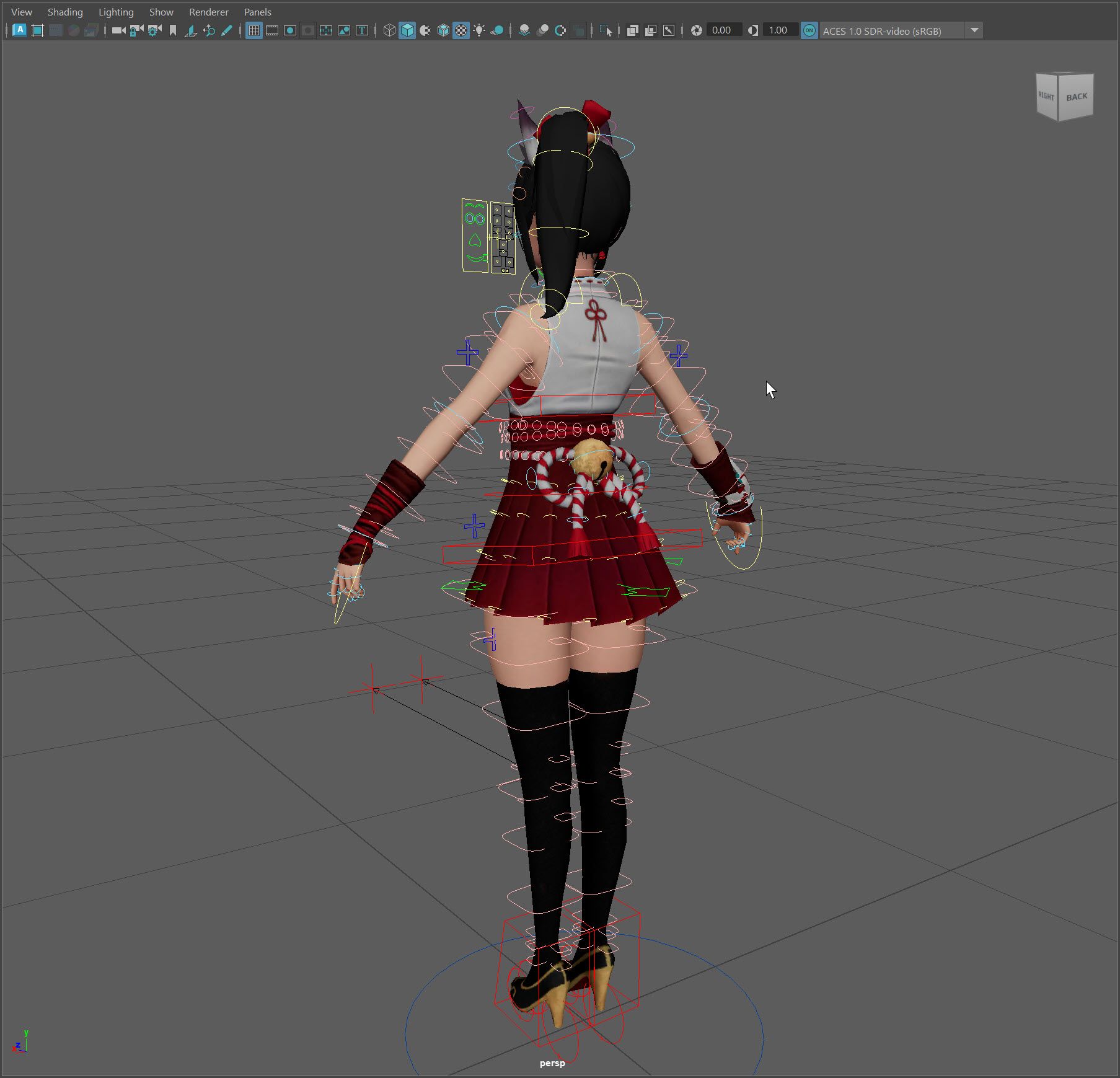1120x1078 pixels.
Task: Open Camera Attributes via the camera gear icon
Action: pos(154,30)
